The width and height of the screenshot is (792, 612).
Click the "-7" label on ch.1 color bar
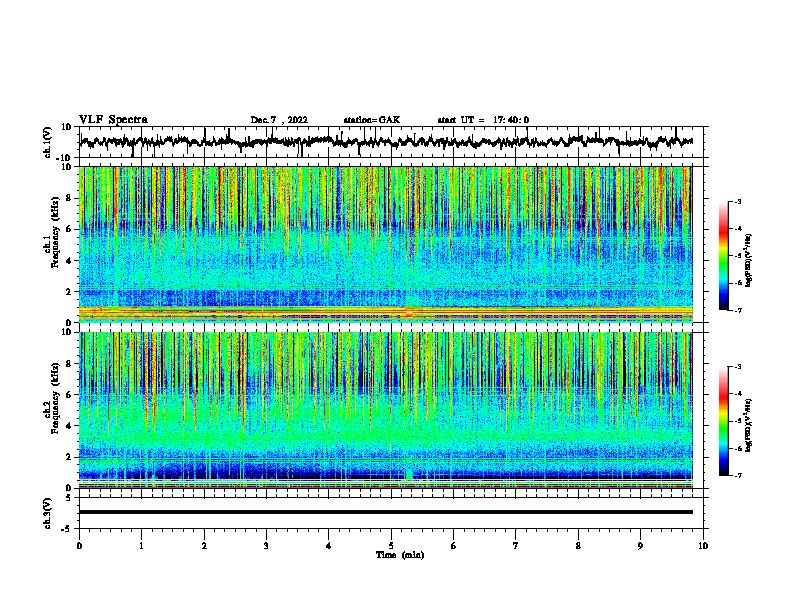click(737, 310)
